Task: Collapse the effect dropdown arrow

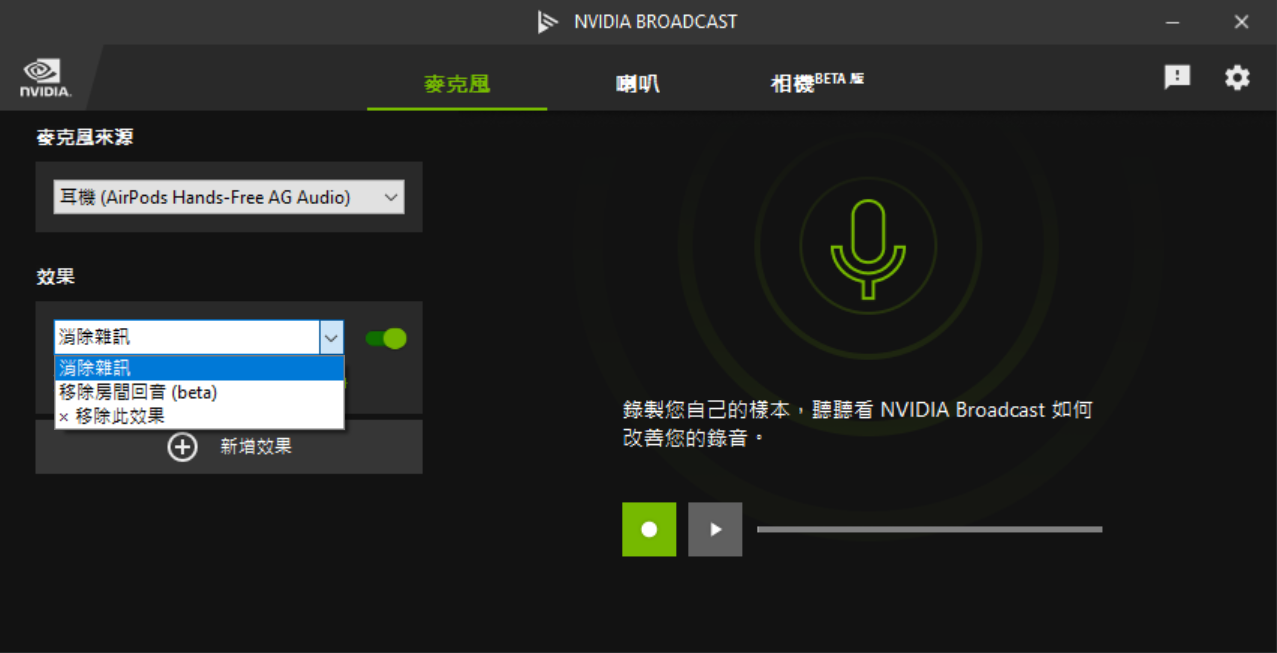Action: pos(332,338)
